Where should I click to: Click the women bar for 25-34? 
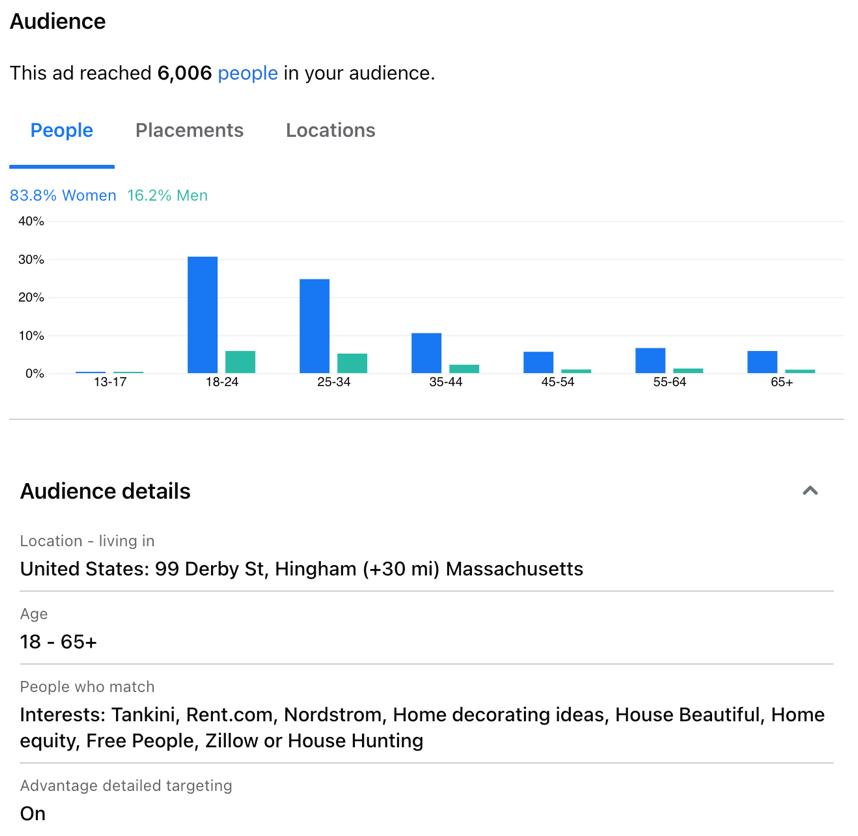click(x=315, y=326)
